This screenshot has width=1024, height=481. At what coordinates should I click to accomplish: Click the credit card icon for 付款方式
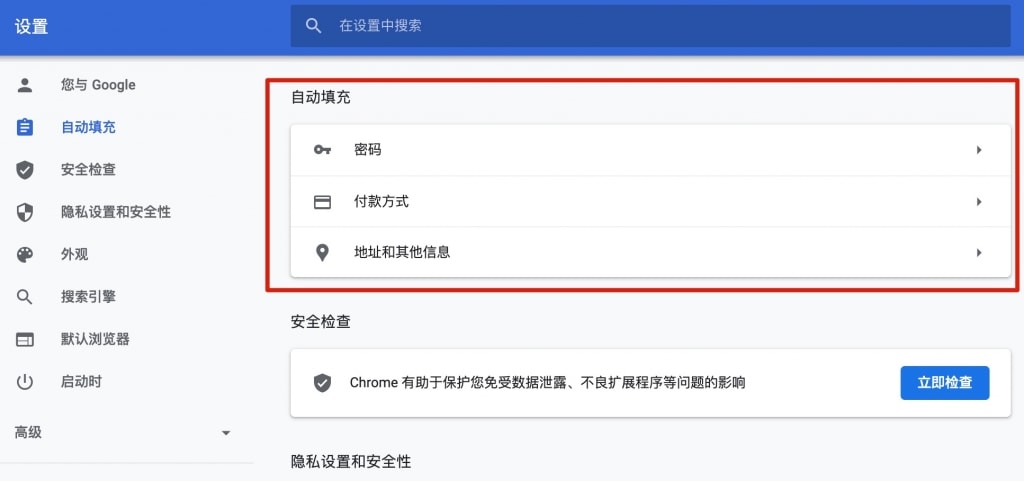pos(322,202)
